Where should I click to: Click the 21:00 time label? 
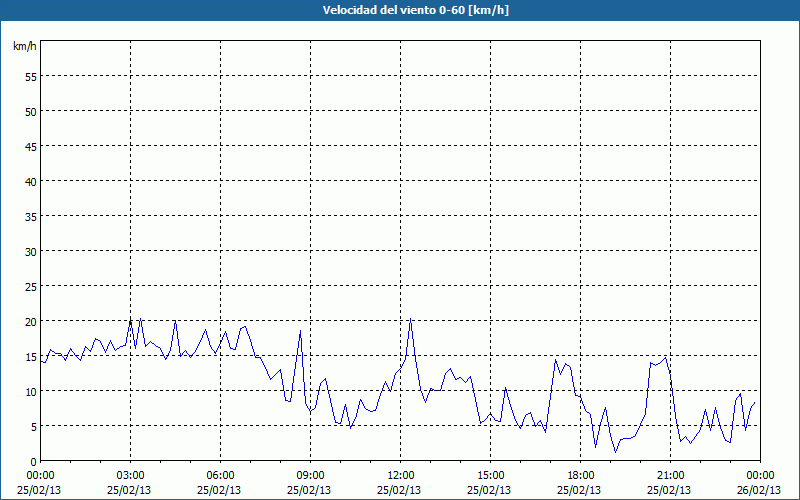click(x=670, y=476)
